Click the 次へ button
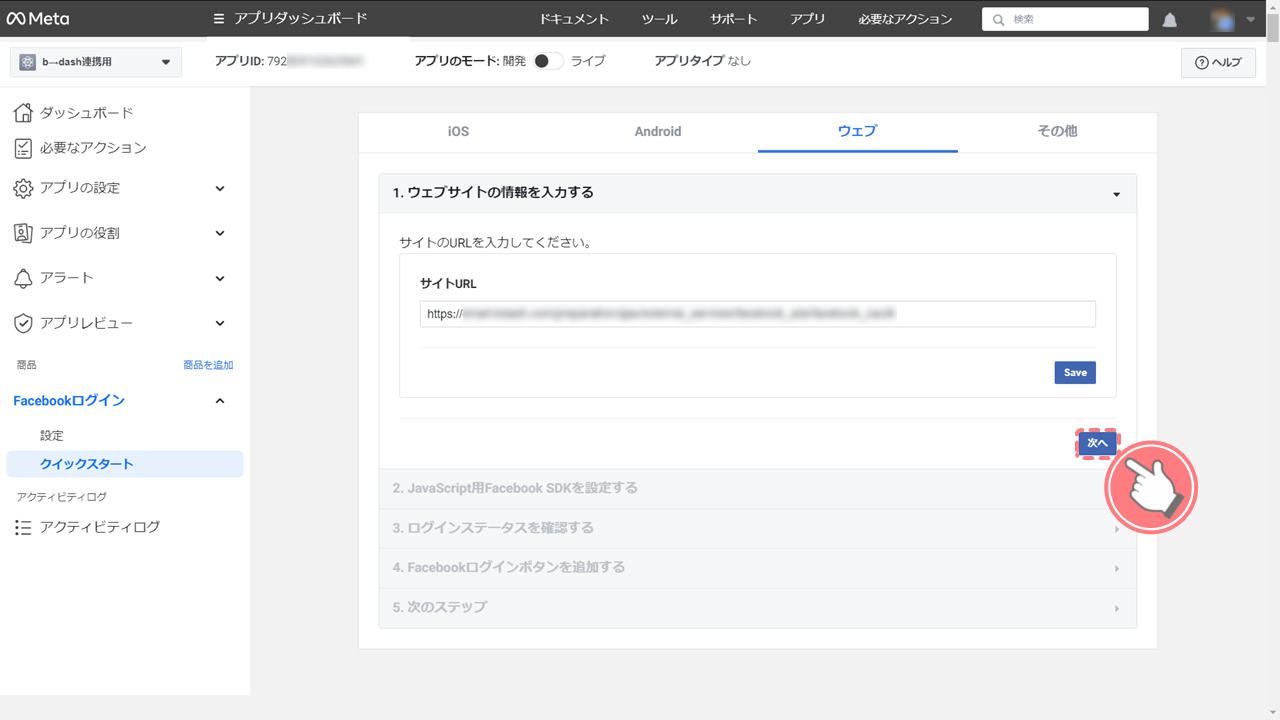 point(1097,443)
